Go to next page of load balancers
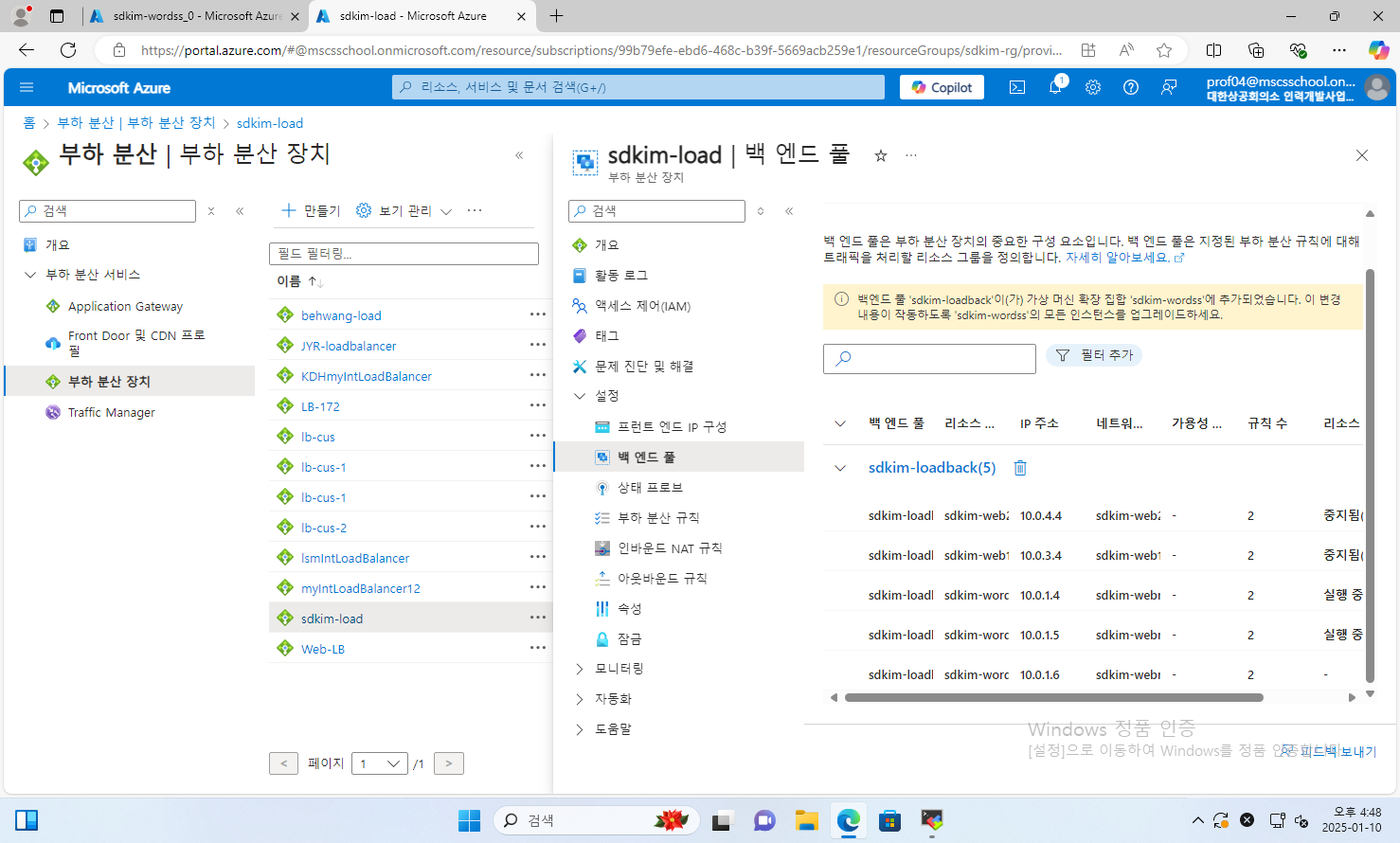The image size is (1400, 843). pyautogui.click(x=448, y=763)
